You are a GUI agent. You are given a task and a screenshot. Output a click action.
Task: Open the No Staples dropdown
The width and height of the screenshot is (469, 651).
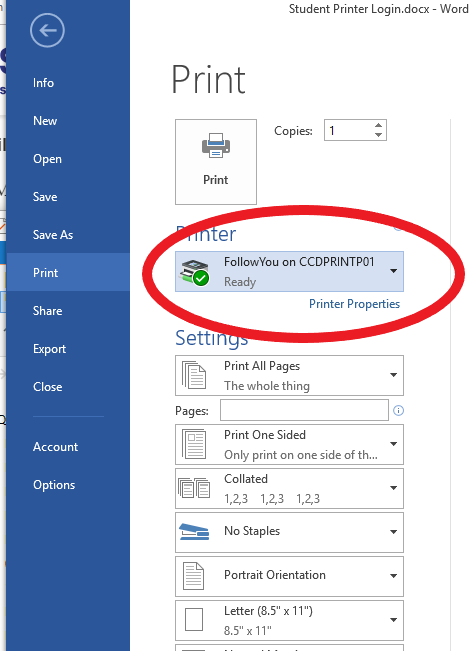289,532
